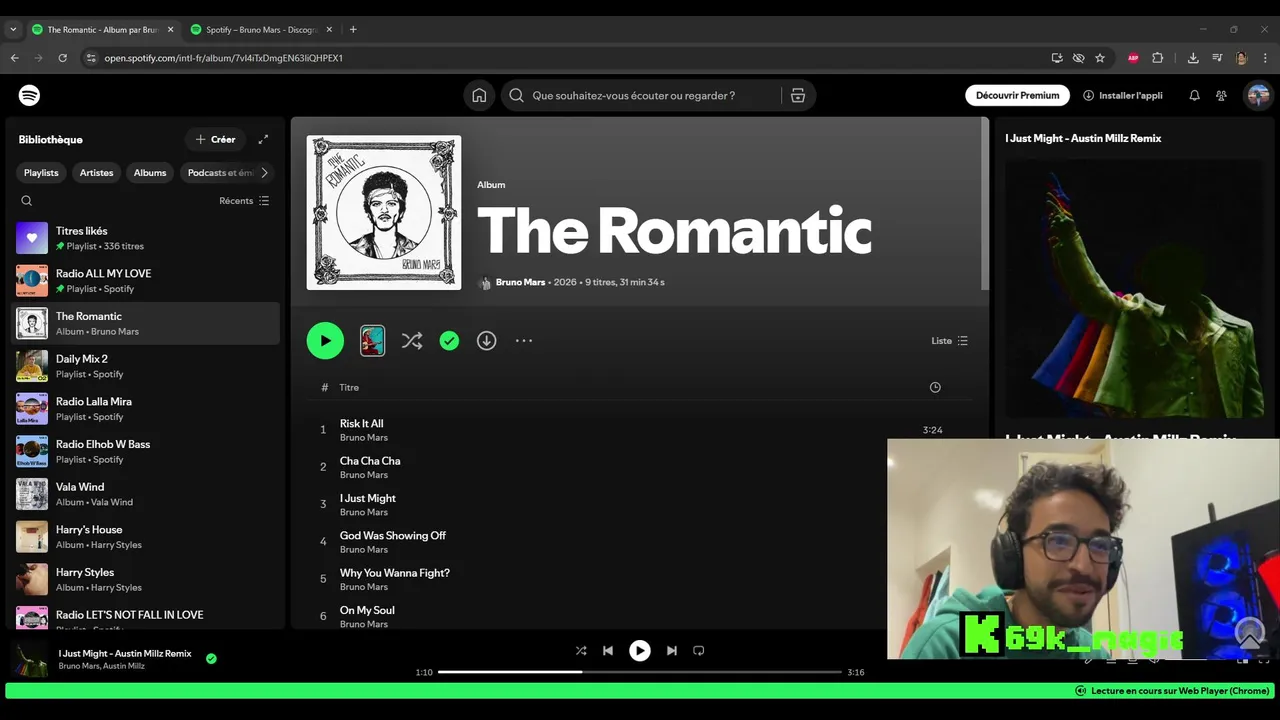Open new browser tab
This screenshot has height=720, width=1280.
353,30
